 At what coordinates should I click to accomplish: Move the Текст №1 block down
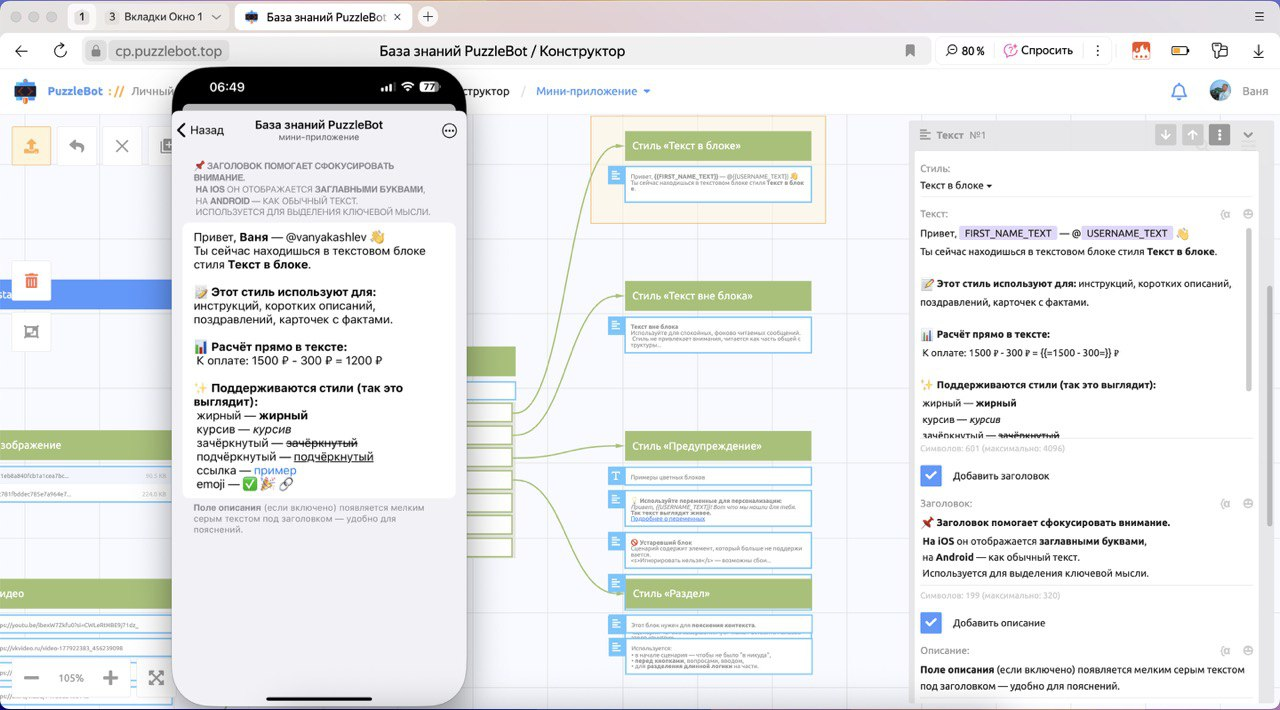[1165, 135]
